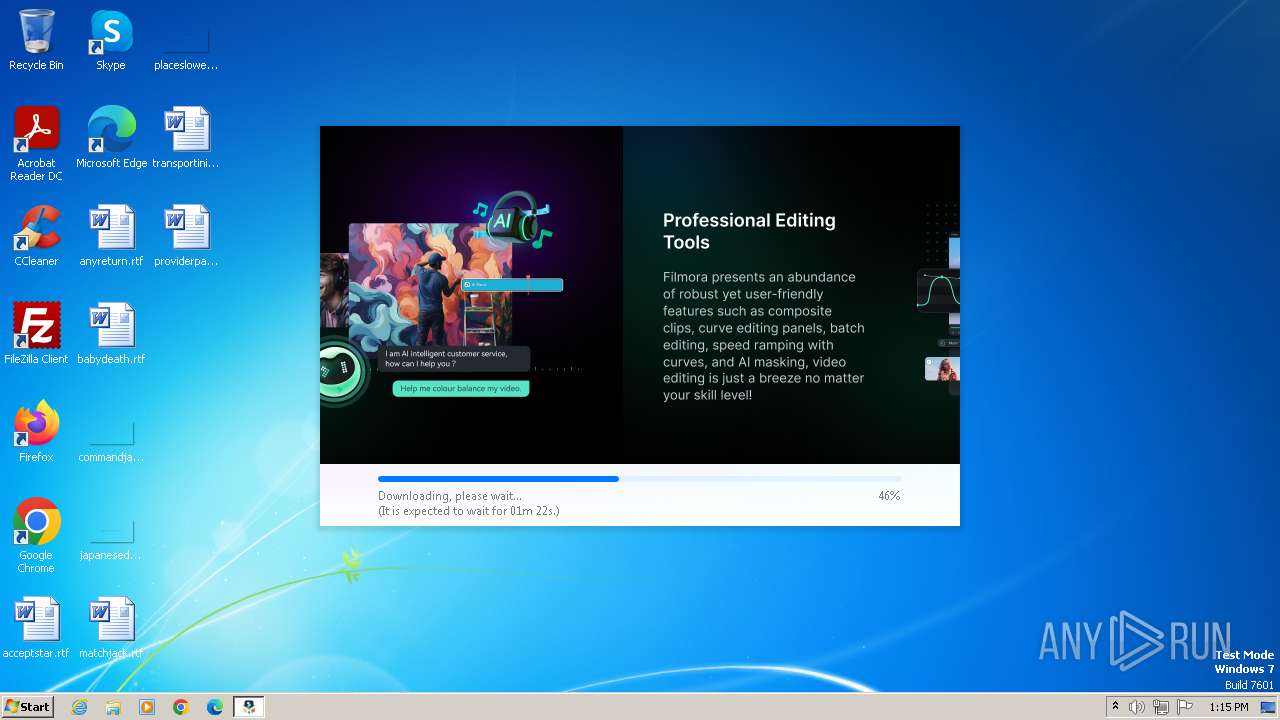Open the CCleaner desktop shortcut

36,236
